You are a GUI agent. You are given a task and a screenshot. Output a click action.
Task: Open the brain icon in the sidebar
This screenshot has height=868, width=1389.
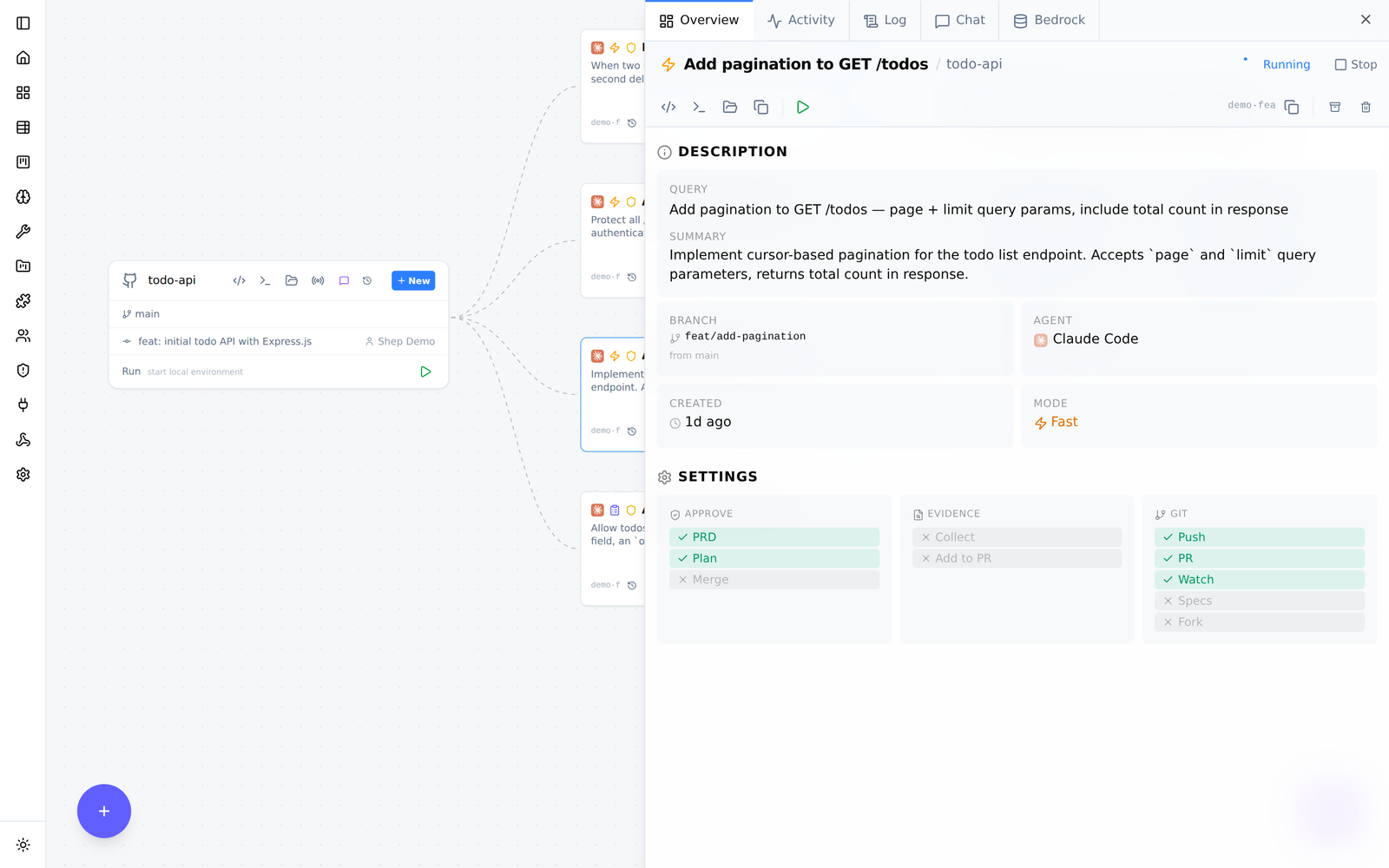(x=23, y=197)
